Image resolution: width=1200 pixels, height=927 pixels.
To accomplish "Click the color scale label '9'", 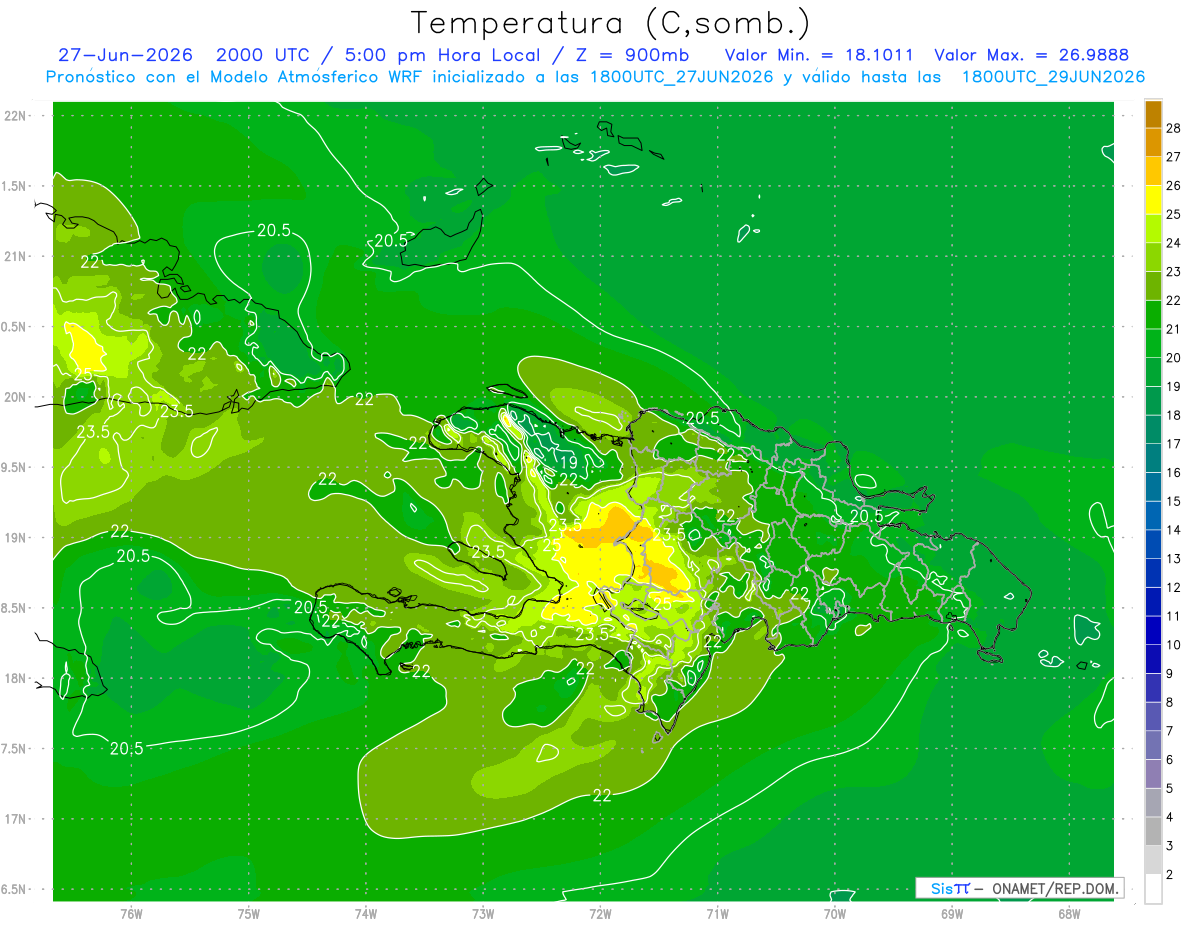I will (x=1170, y=673).
